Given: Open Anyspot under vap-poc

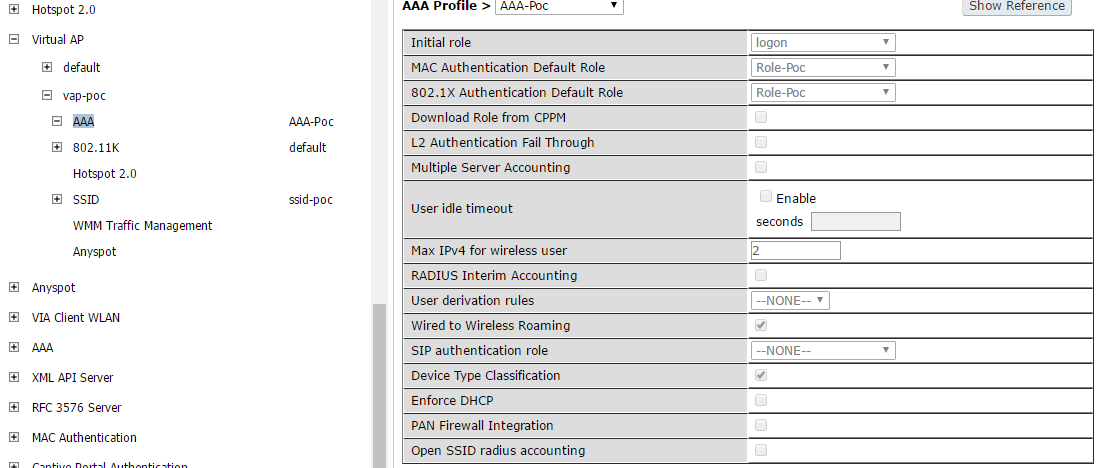Looking at the screenshot, I should pyautogui.click(x=94, y=252).
